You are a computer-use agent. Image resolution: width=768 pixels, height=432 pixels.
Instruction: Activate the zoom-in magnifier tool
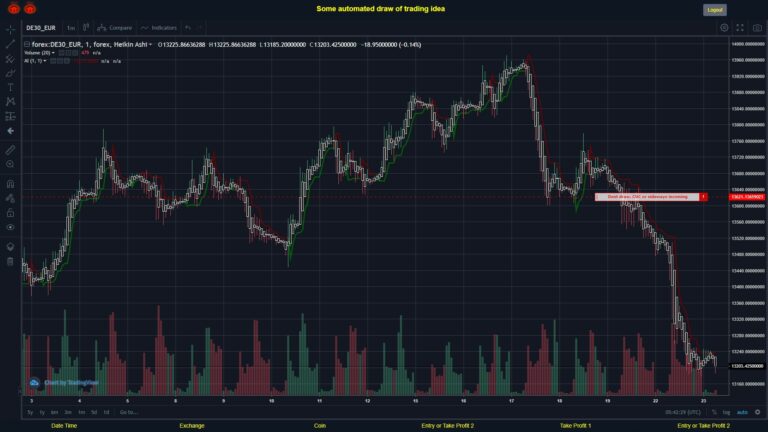pyautogui.click(x=10, y=165)
